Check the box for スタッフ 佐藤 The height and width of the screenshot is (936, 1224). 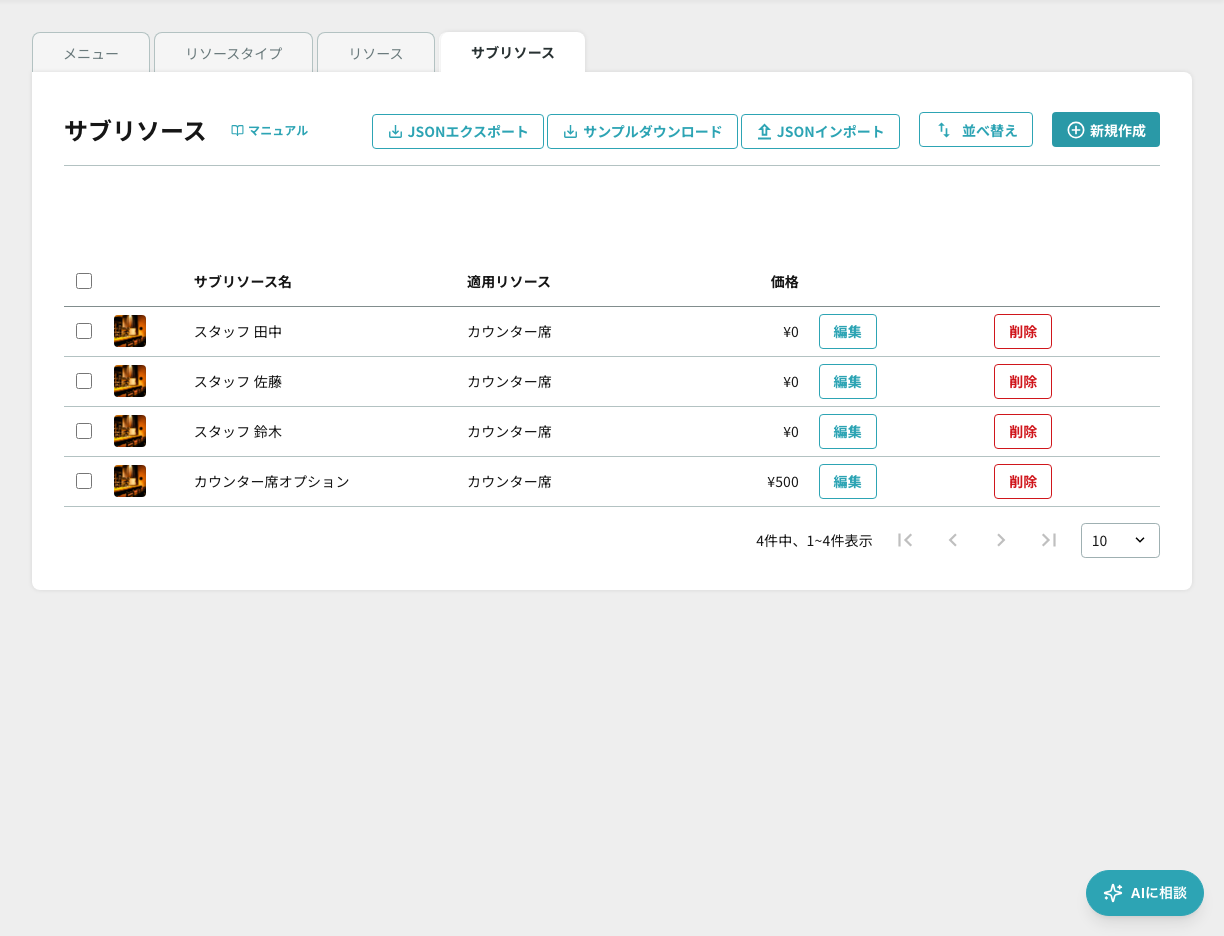tap(84, 381)
